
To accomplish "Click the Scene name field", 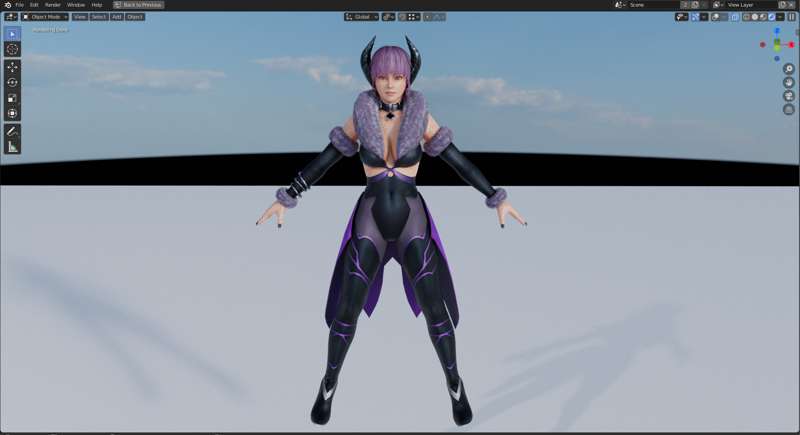I will pyautogui.click(x=654, y=5).
